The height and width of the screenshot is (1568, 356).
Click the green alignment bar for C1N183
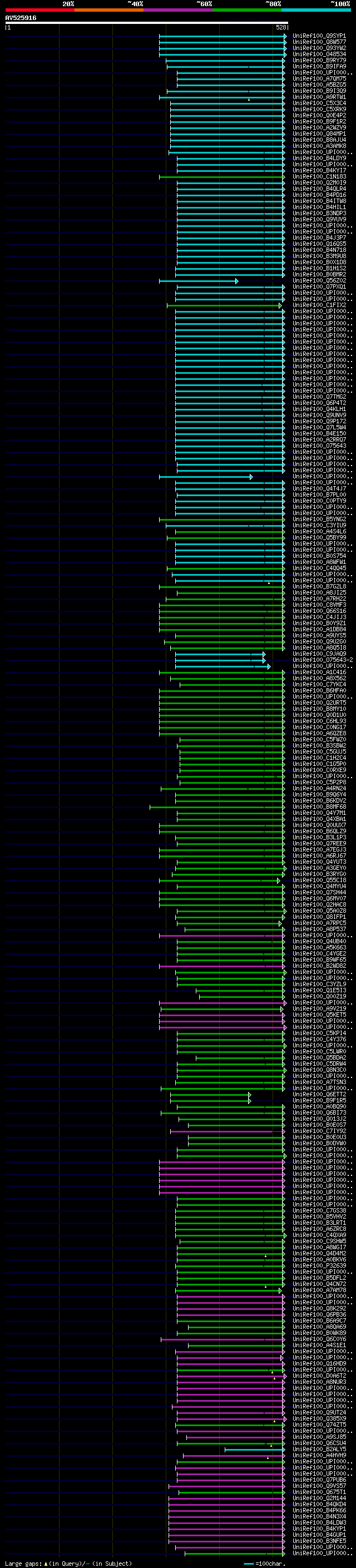click(221, 177)
